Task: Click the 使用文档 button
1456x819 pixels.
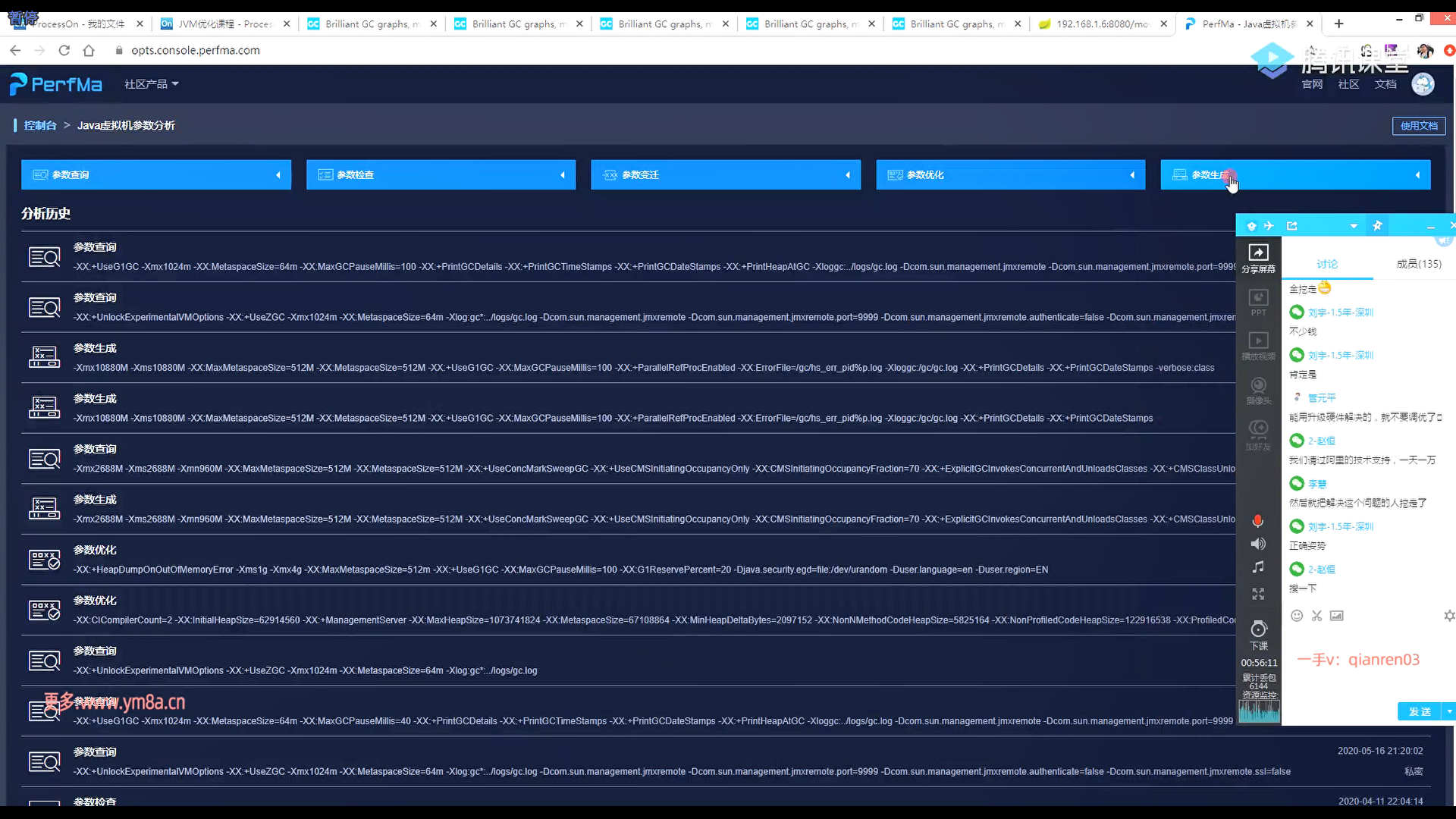Action: coord(1418,126)
